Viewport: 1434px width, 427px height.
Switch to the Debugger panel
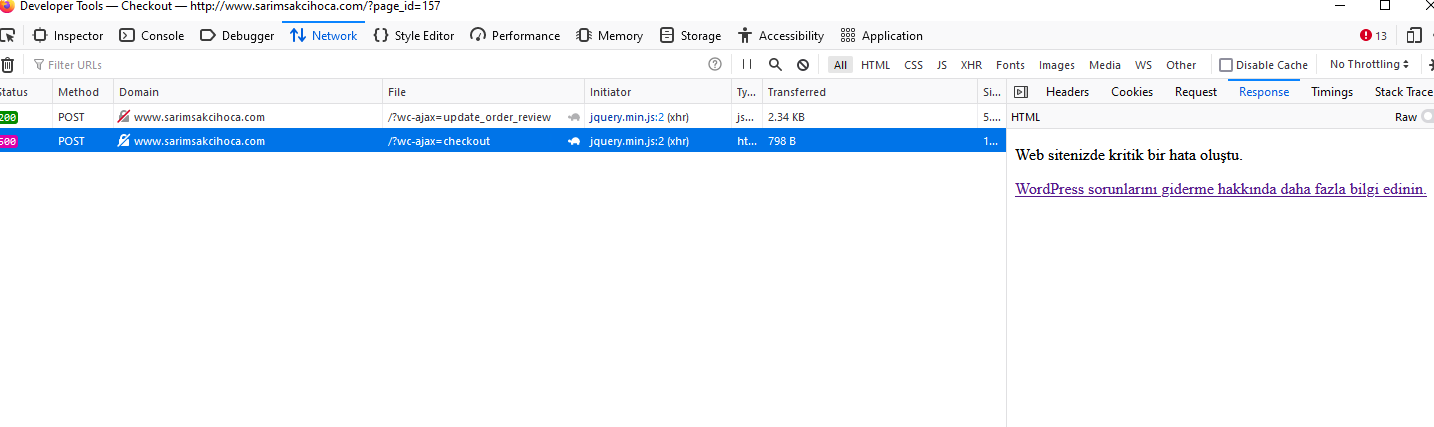pos(237,36)
